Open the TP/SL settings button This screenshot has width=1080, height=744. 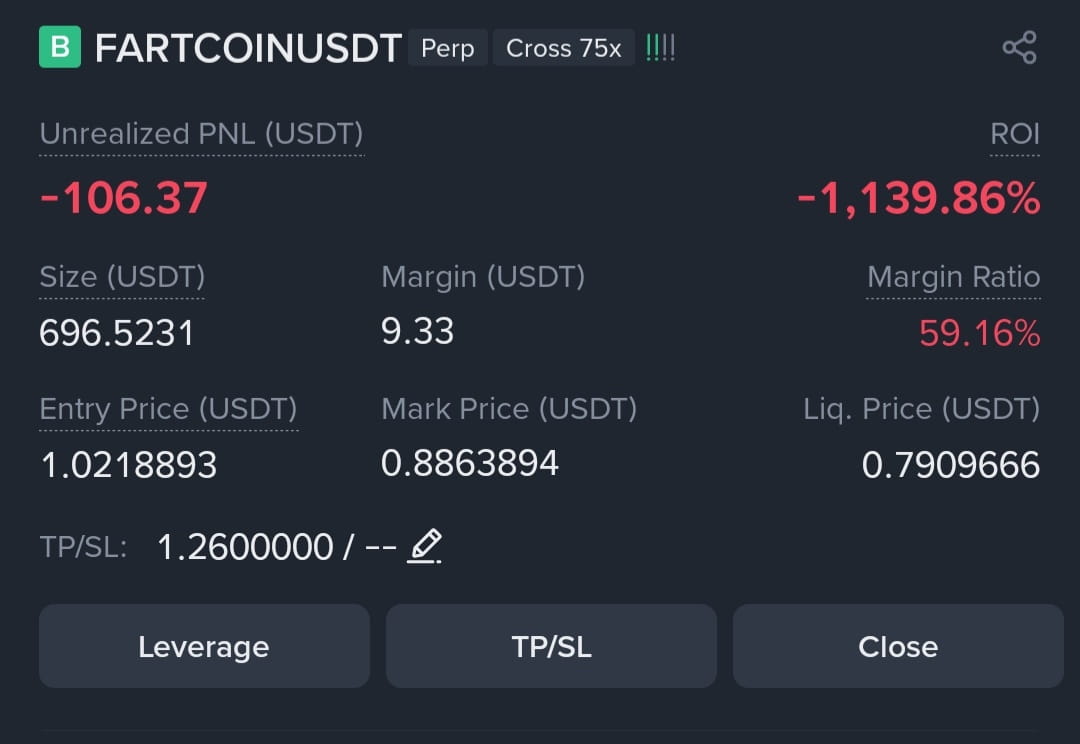(551, 646)
